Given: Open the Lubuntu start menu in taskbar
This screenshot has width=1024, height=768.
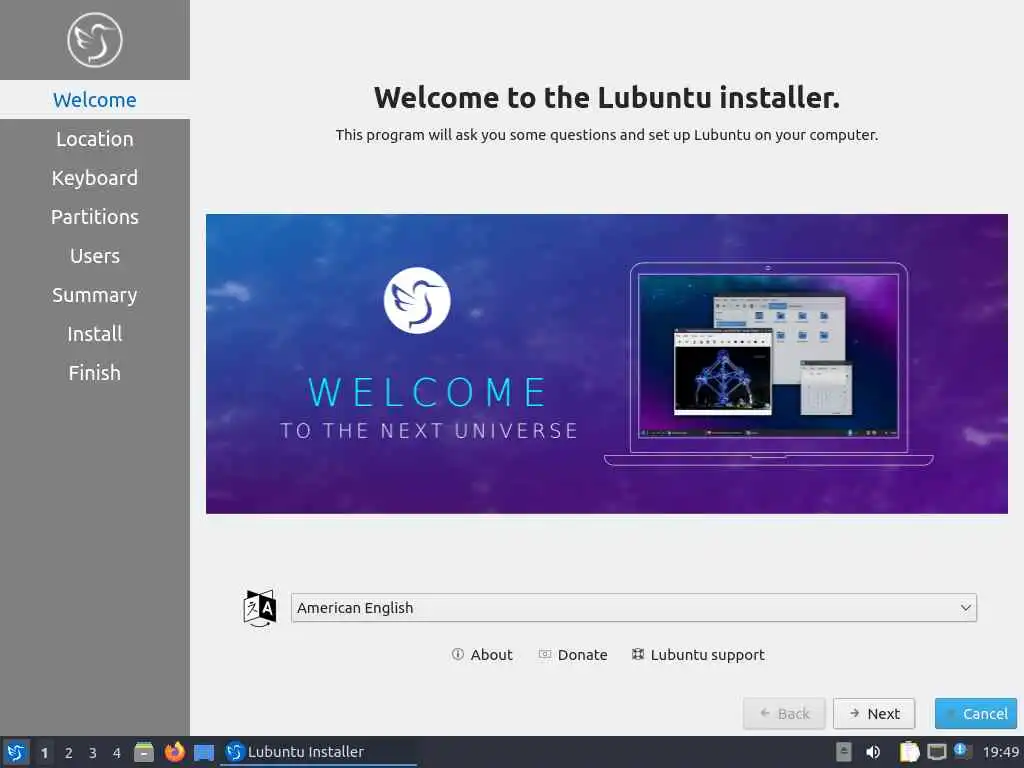Looking at the screenshot, I should point(15,752).
